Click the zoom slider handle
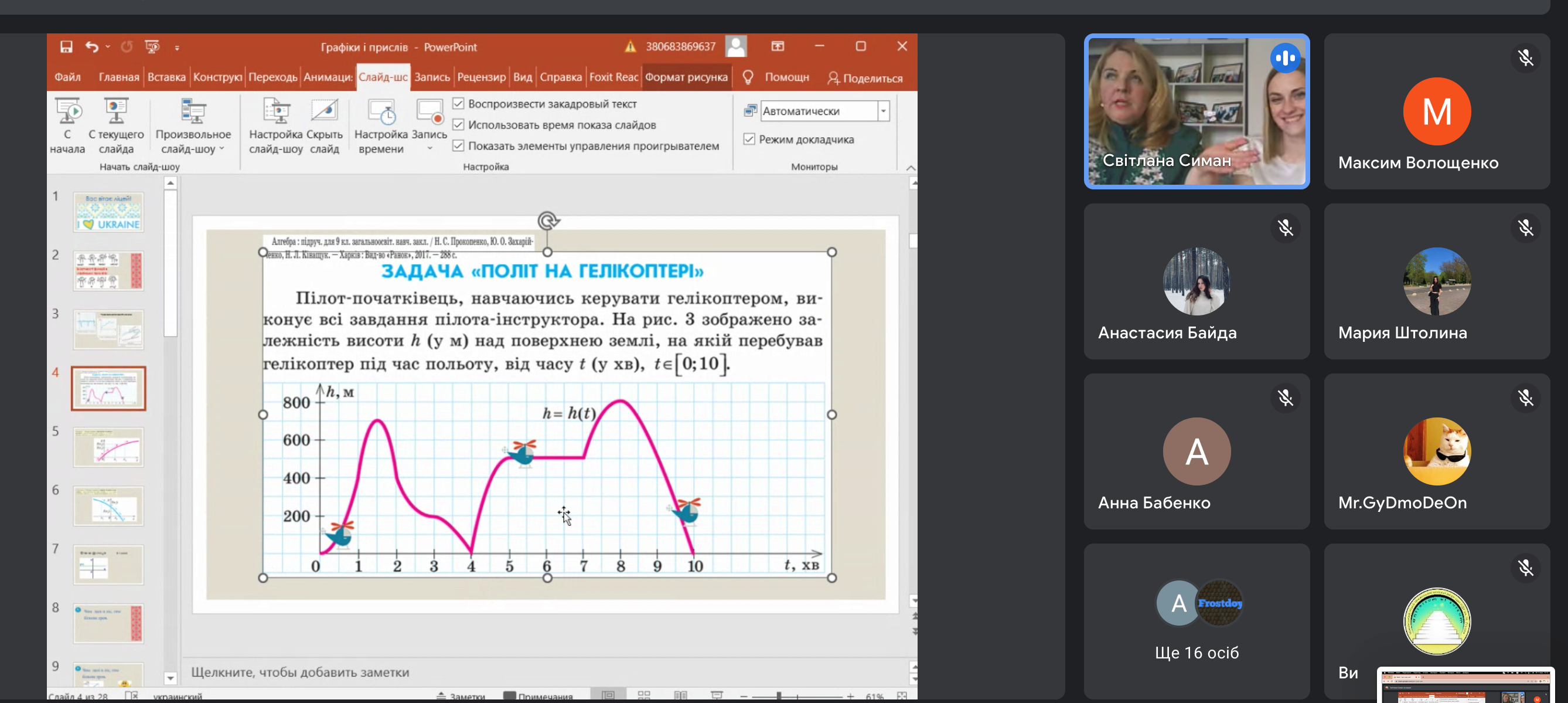1568x703 pixels. pos(779,696)
